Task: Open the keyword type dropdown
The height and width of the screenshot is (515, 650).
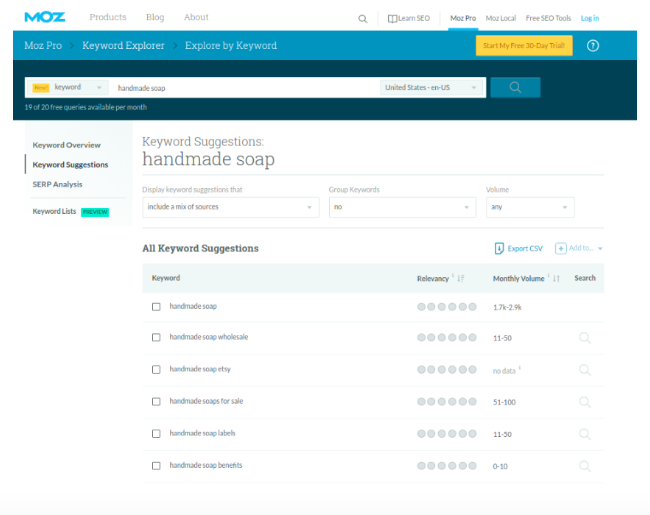Action: (x=68, y=87)
